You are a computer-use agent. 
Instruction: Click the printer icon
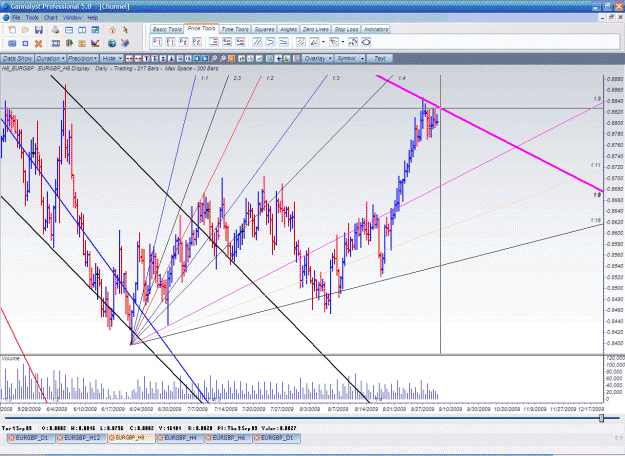point(55,30)
